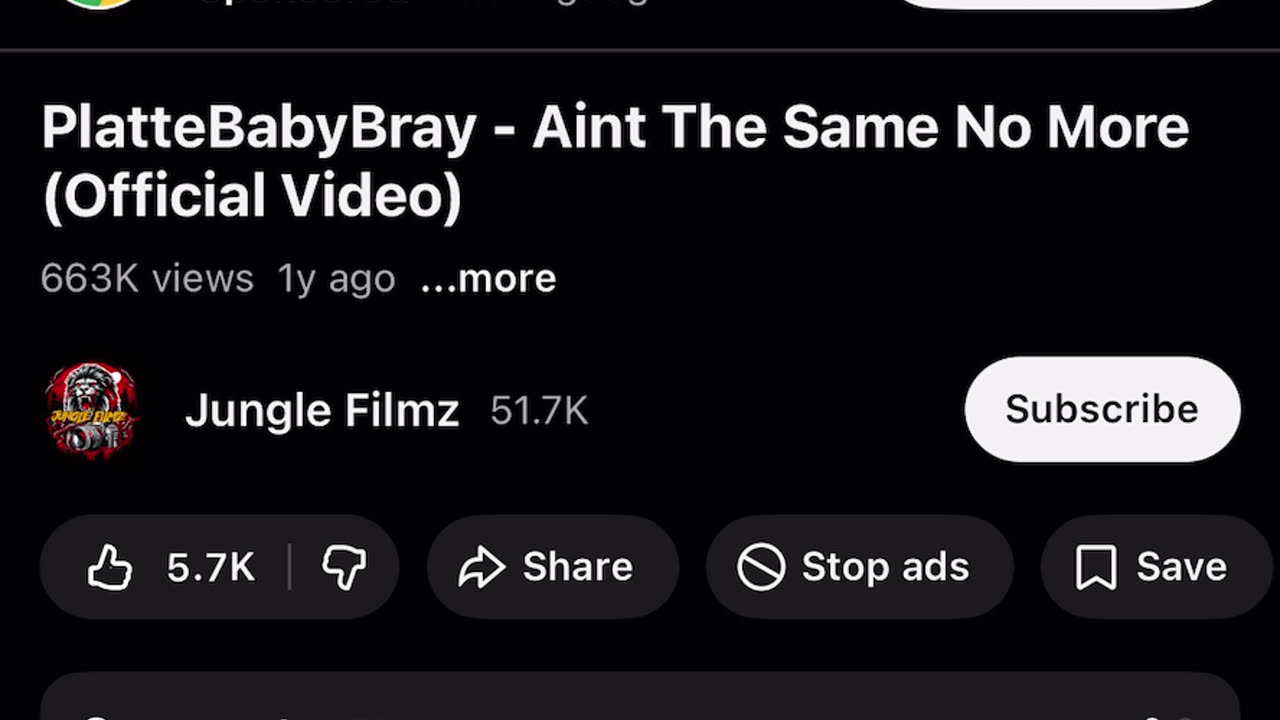Tap the PlatteBabyBray video title
This screenshot has width=1280, height=720.
pos(615,160)
